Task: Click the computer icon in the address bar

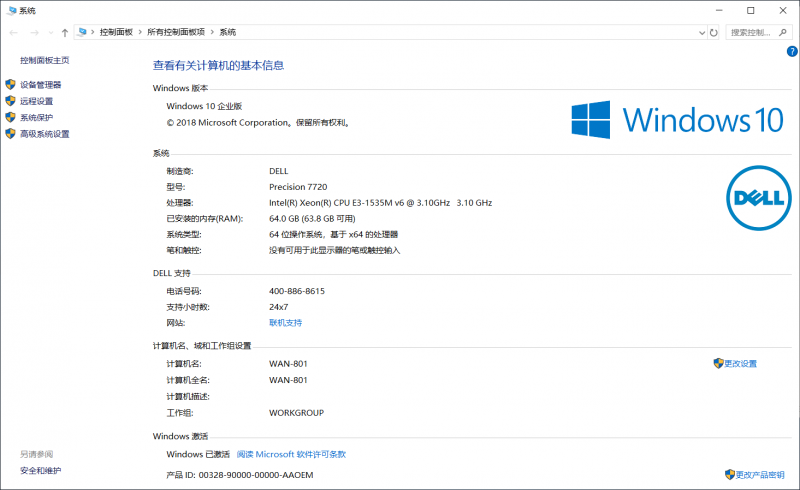Action: (82, 32)
